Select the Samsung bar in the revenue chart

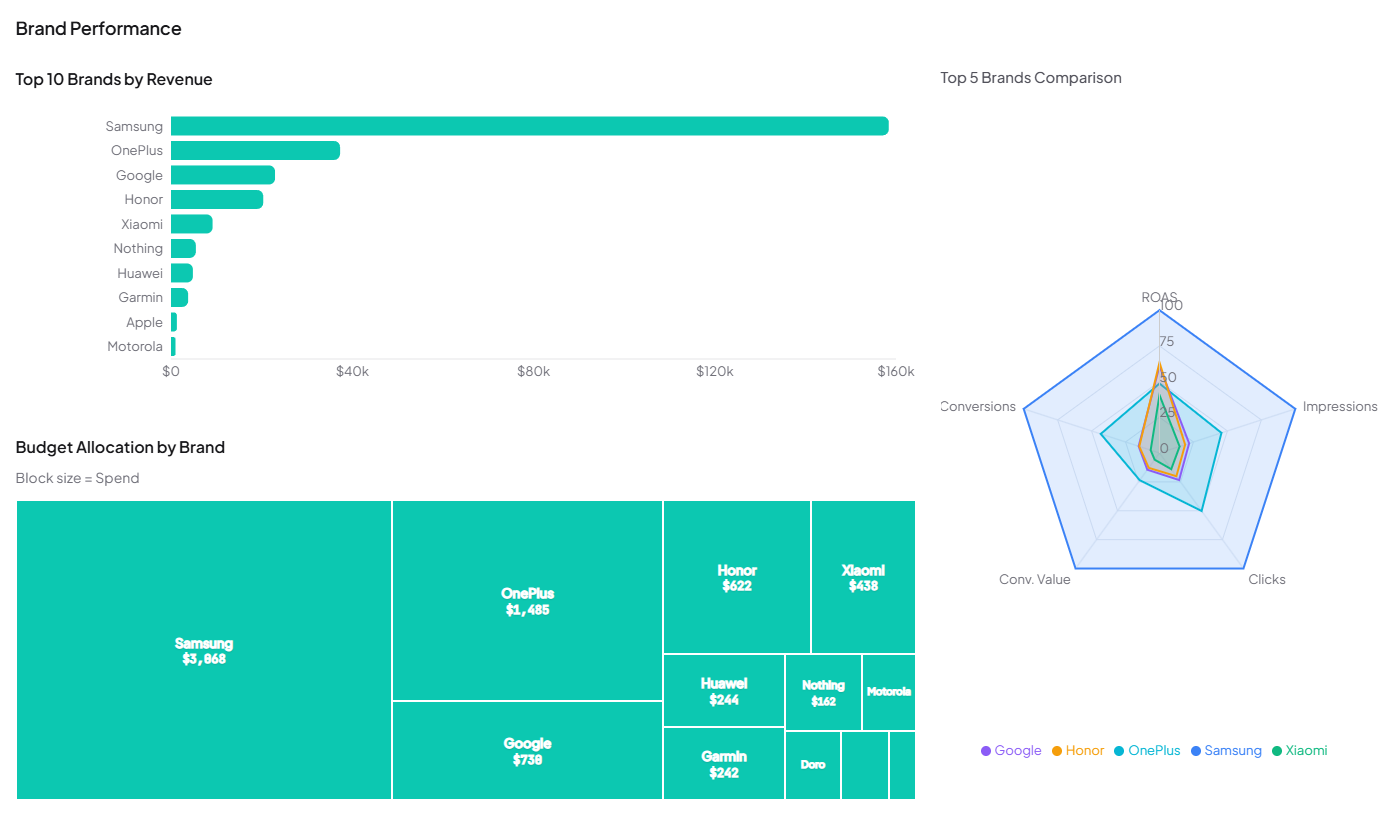point(530,125)
